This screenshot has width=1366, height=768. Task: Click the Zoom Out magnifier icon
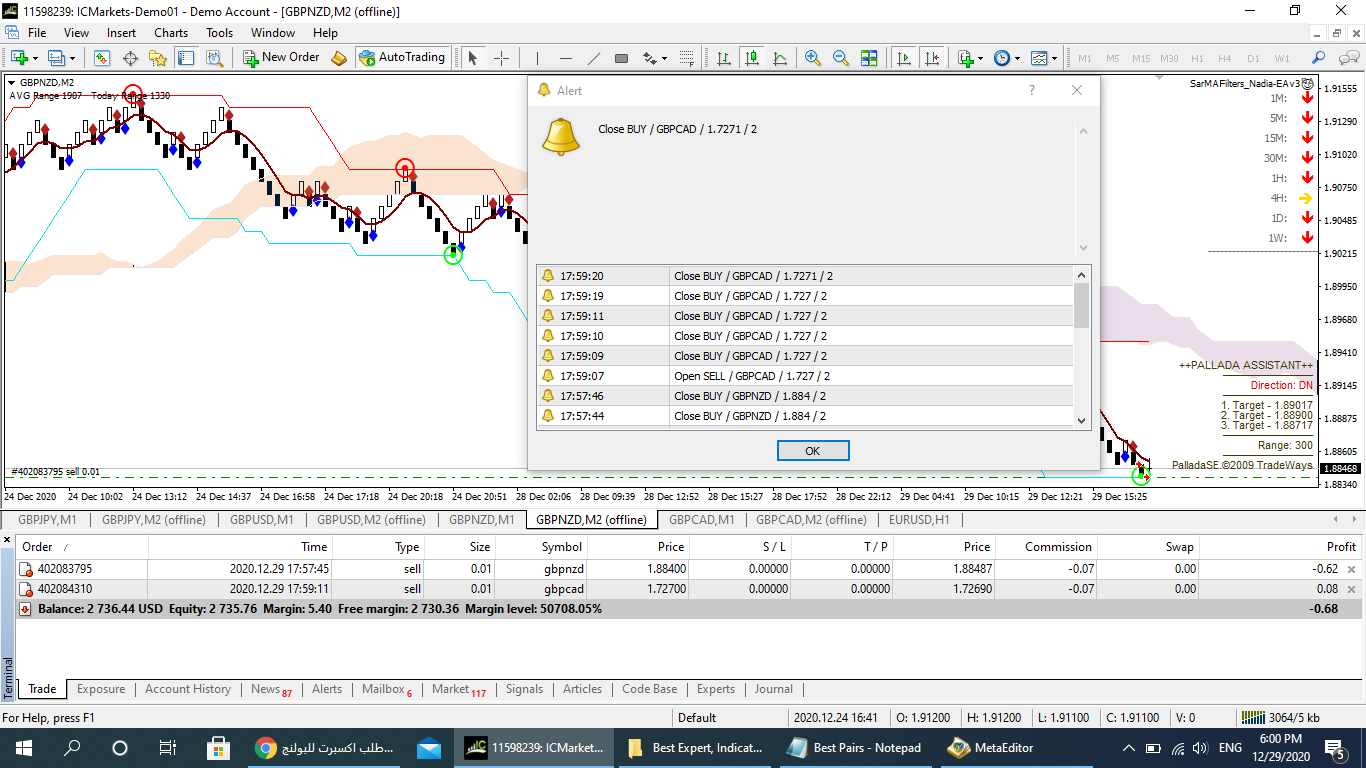840,58
